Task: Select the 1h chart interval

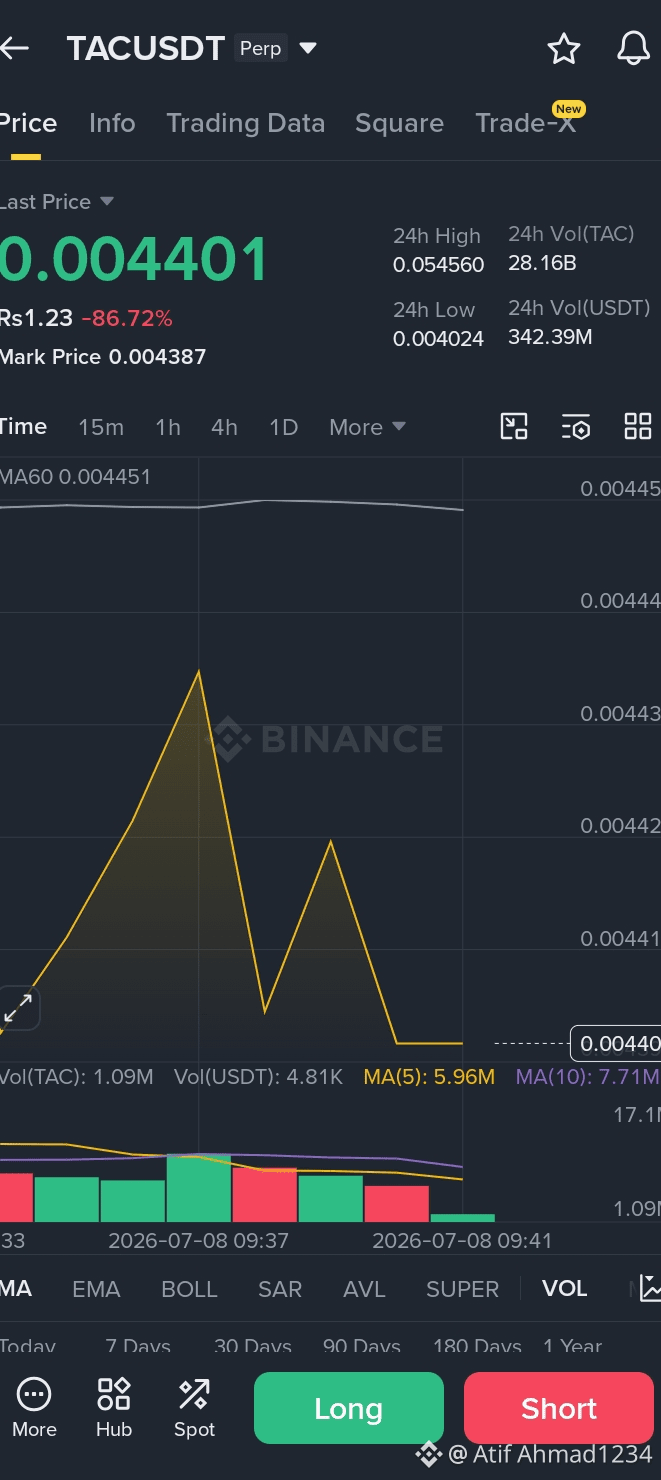Action: 168,427
